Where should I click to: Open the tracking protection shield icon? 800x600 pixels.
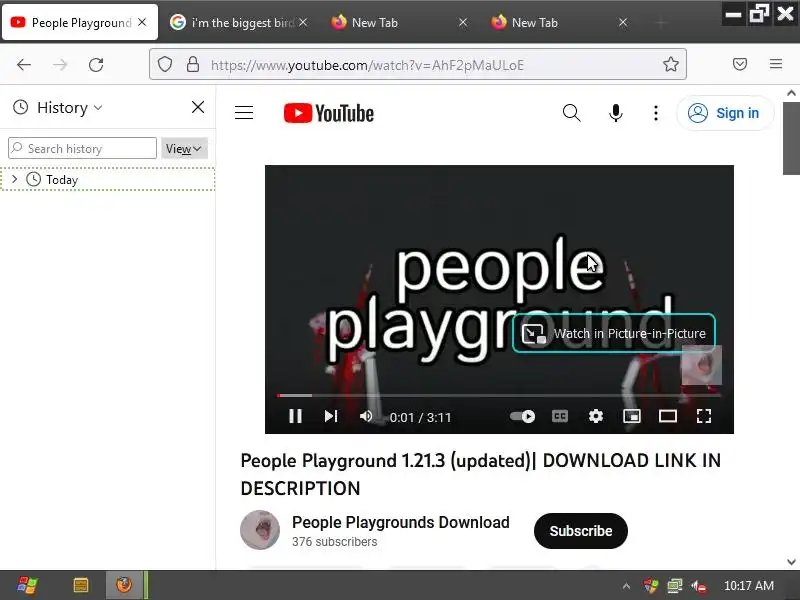click(x=165, y=65)
